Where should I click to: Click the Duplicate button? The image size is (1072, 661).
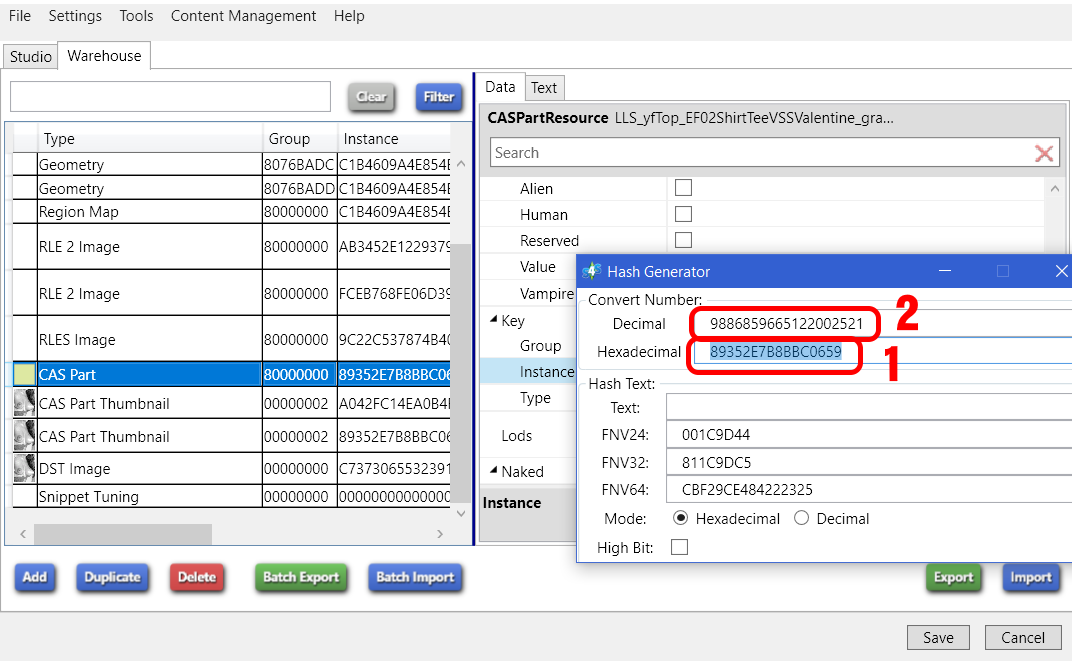coord(112,577)
